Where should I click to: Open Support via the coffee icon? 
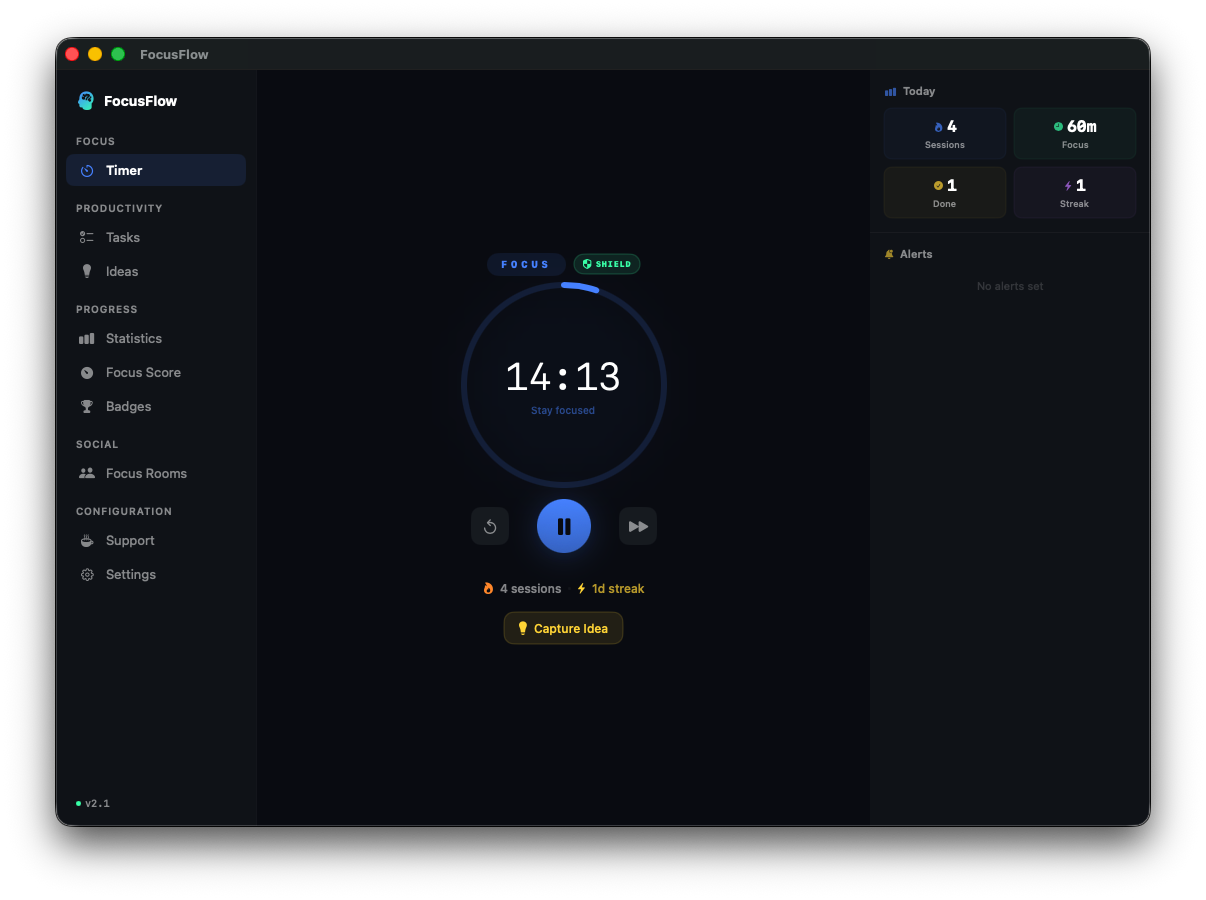pos(87,540)
